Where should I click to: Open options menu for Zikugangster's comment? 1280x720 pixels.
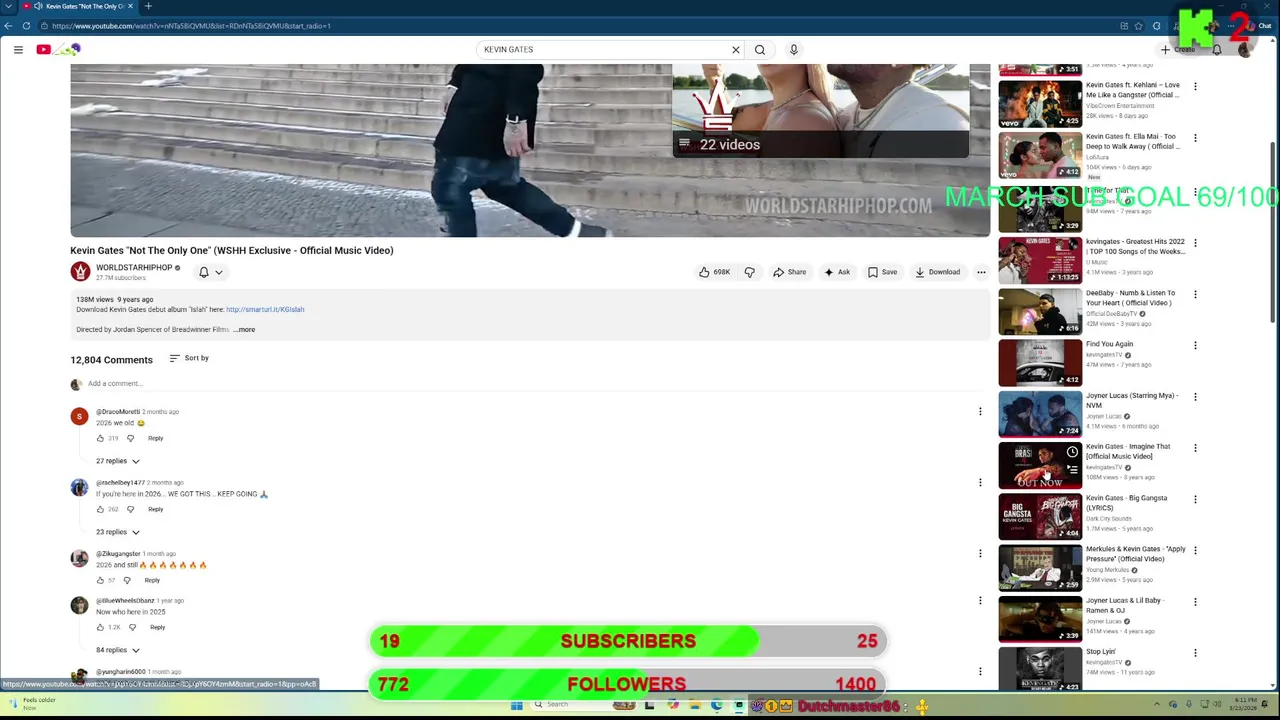pyautogui.click(x=980, y=553)
